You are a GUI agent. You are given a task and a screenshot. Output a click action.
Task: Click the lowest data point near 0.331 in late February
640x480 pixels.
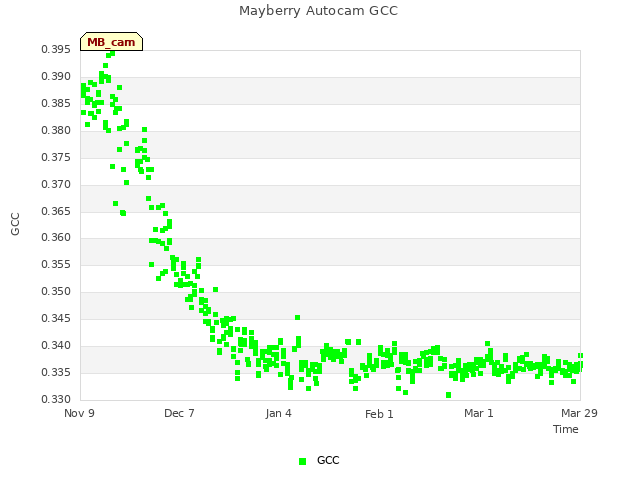pyautogui.click(x=449, y=395)
